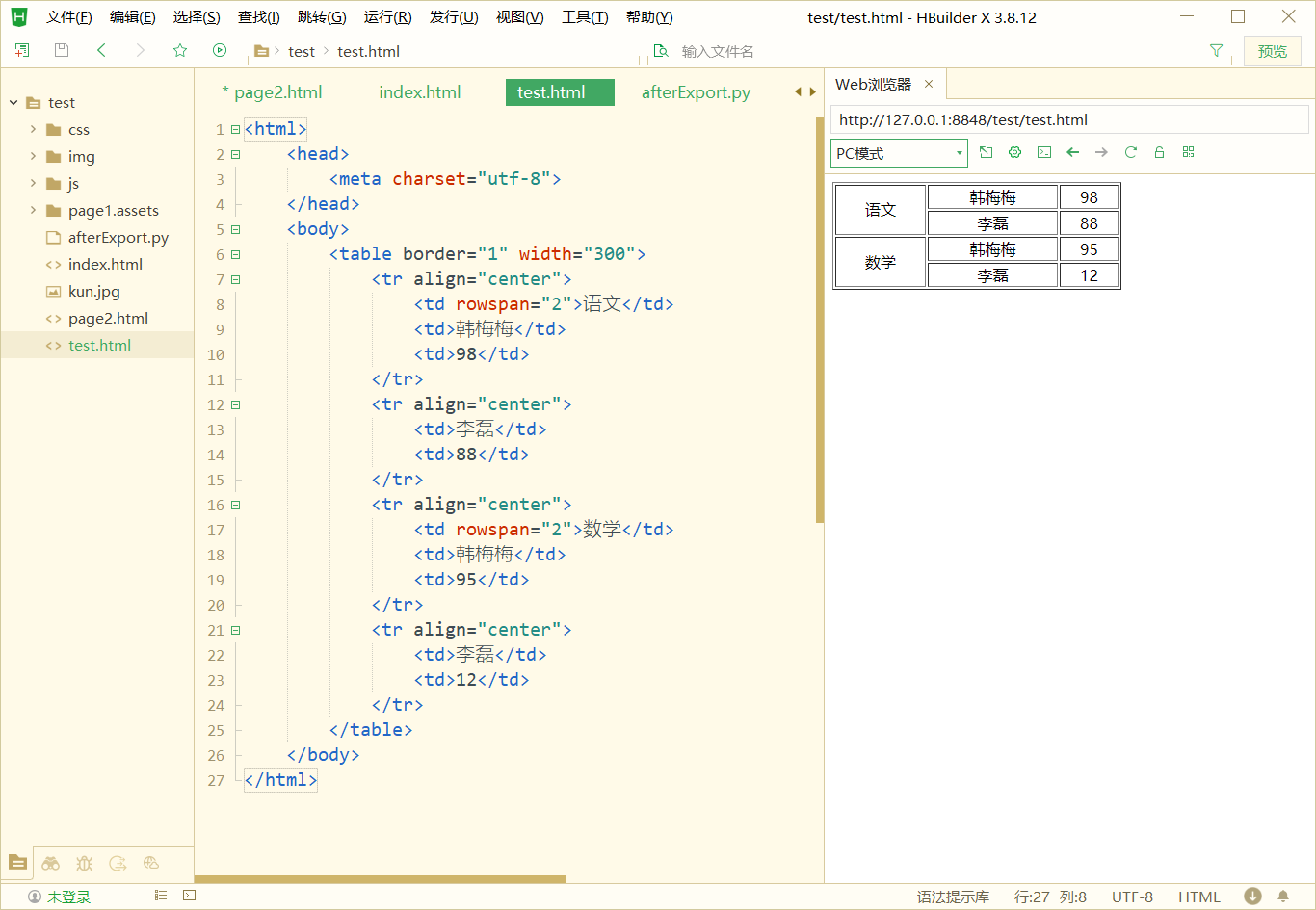
Task: Fold the body tag at line 5
Action: pyautogui.click(x=235, y=229)
